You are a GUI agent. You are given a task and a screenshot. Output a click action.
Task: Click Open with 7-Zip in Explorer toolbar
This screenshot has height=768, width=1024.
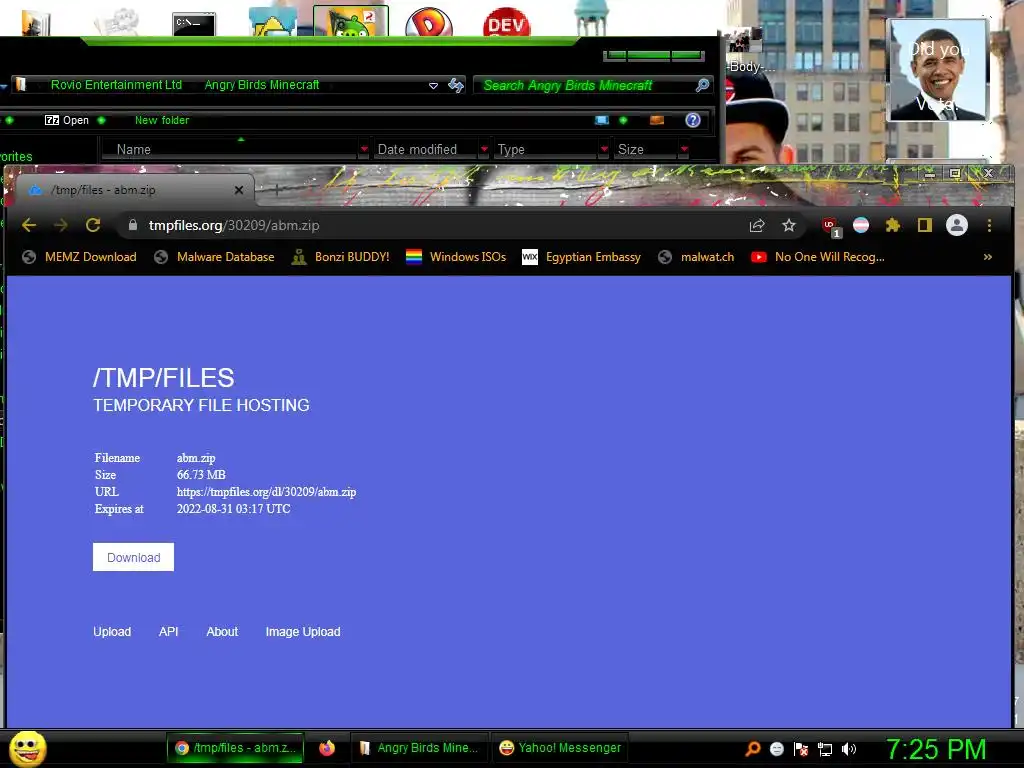coord(67,120)
